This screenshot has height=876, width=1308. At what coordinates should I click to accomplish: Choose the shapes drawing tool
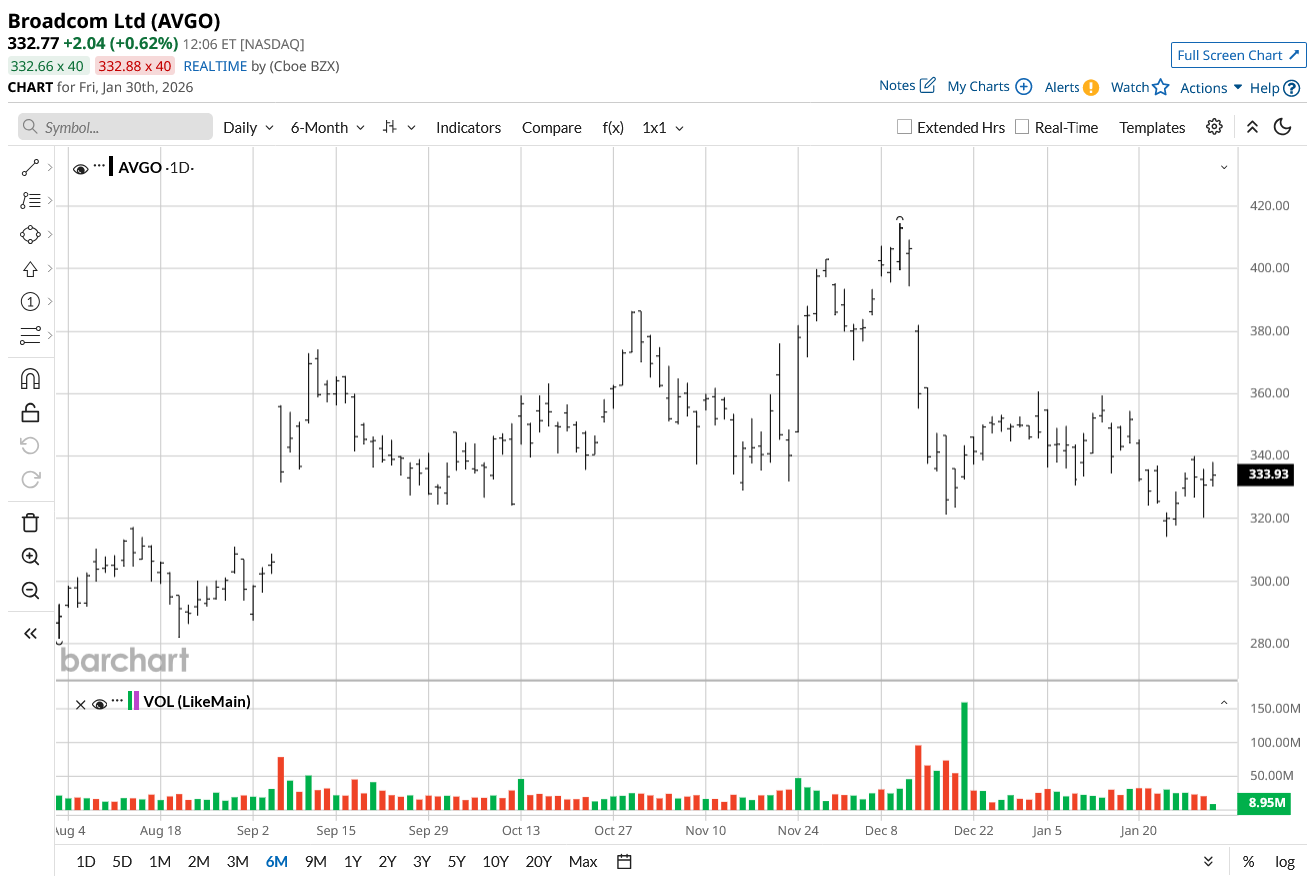click(x=30, y=234)
